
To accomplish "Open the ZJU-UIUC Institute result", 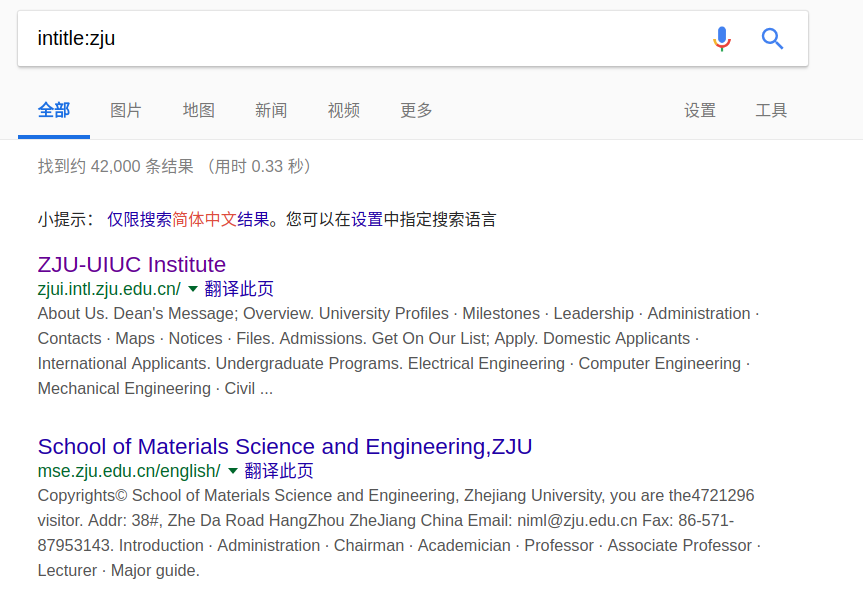I will [132, 265].
